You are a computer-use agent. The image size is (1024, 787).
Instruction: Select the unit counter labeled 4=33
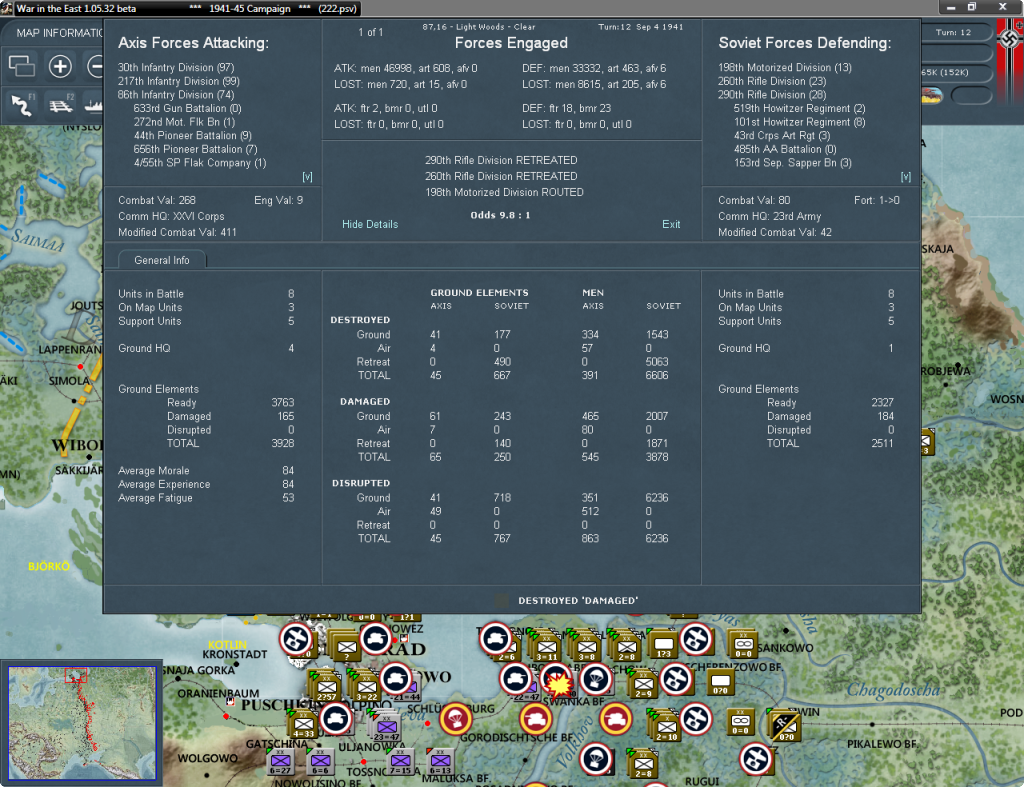click(x=304, y=725)
